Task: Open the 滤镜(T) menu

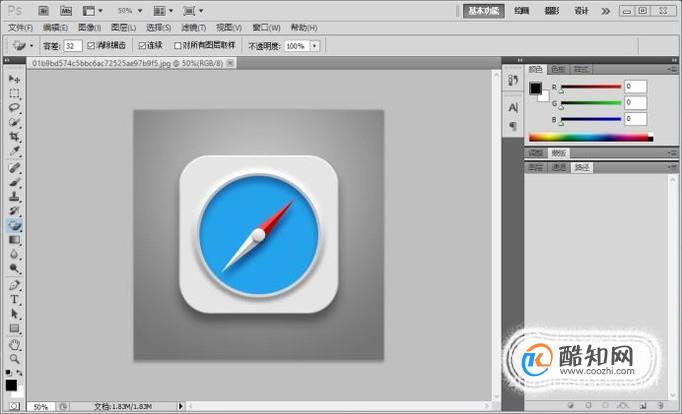Action: (193, 28)
